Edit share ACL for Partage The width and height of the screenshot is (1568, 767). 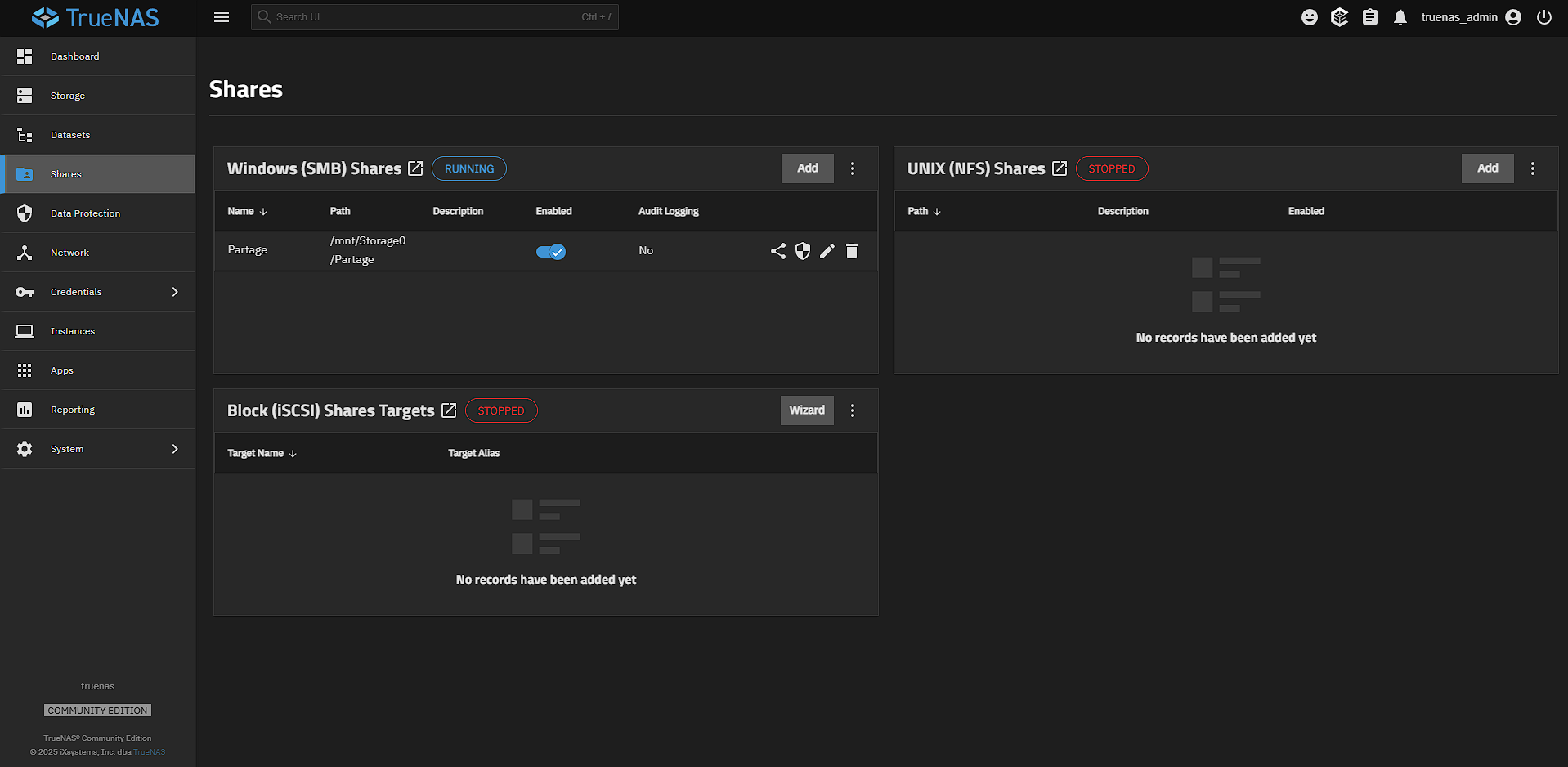(778, 251)
